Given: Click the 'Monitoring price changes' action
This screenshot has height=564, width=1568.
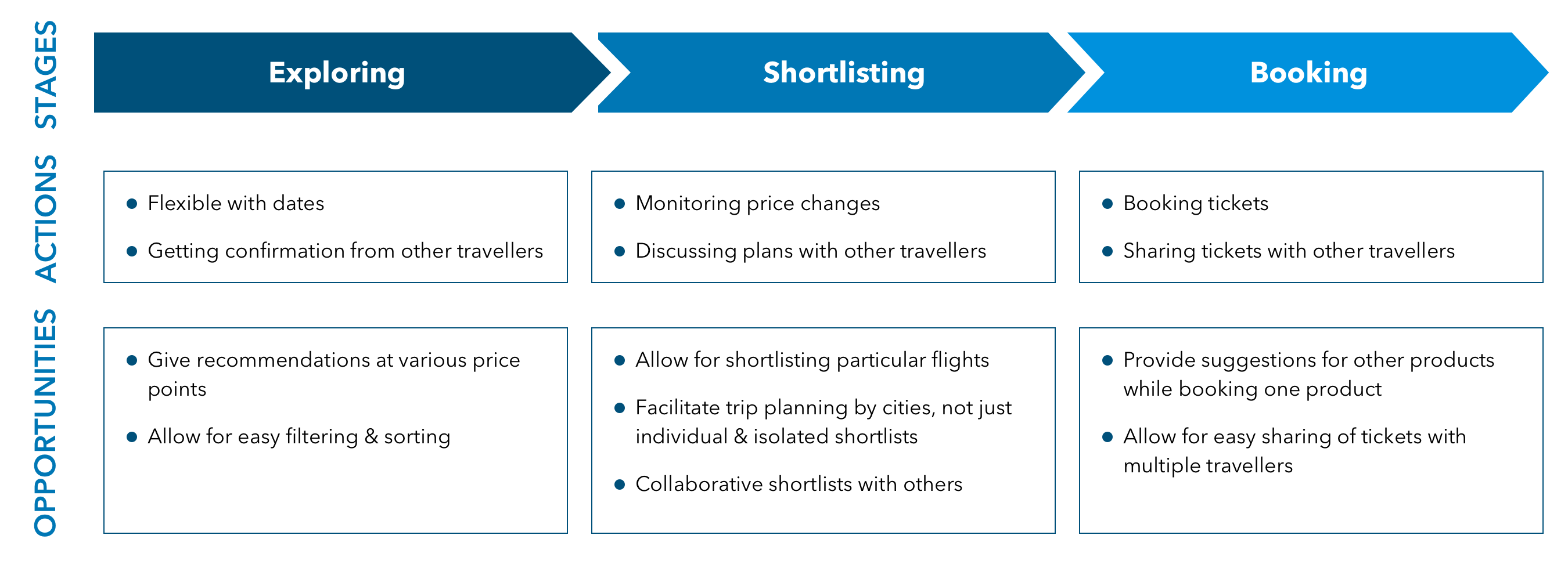Looking at the screenshot, I should (757, 203).
